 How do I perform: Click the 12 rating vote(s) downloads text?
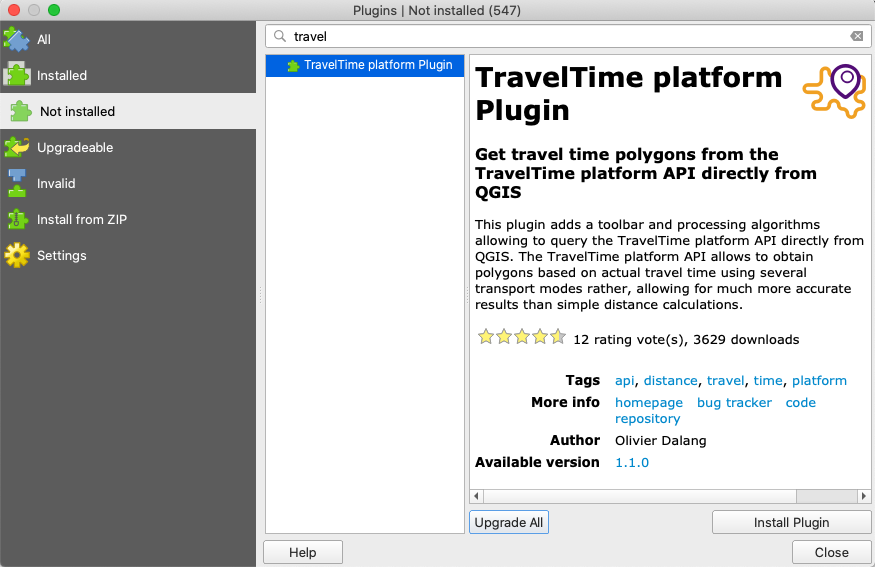686,340
